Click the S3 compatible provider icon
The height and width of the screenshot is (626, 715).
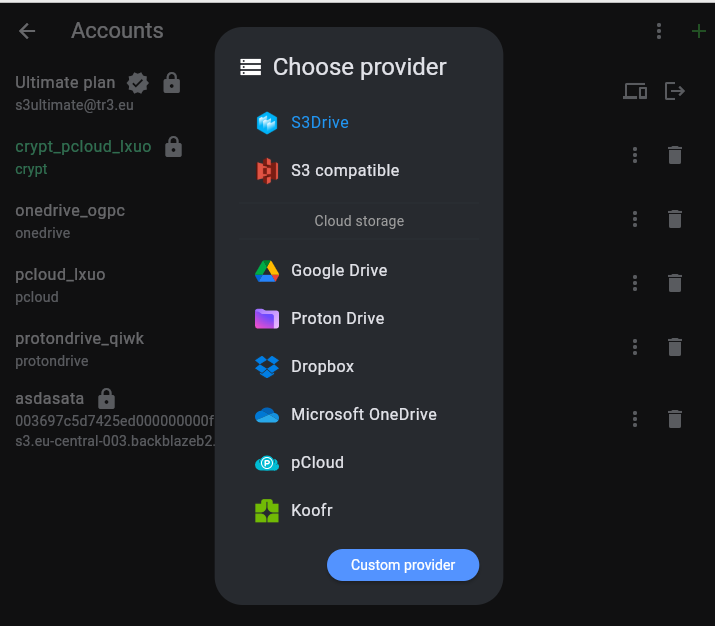[267, 171]
